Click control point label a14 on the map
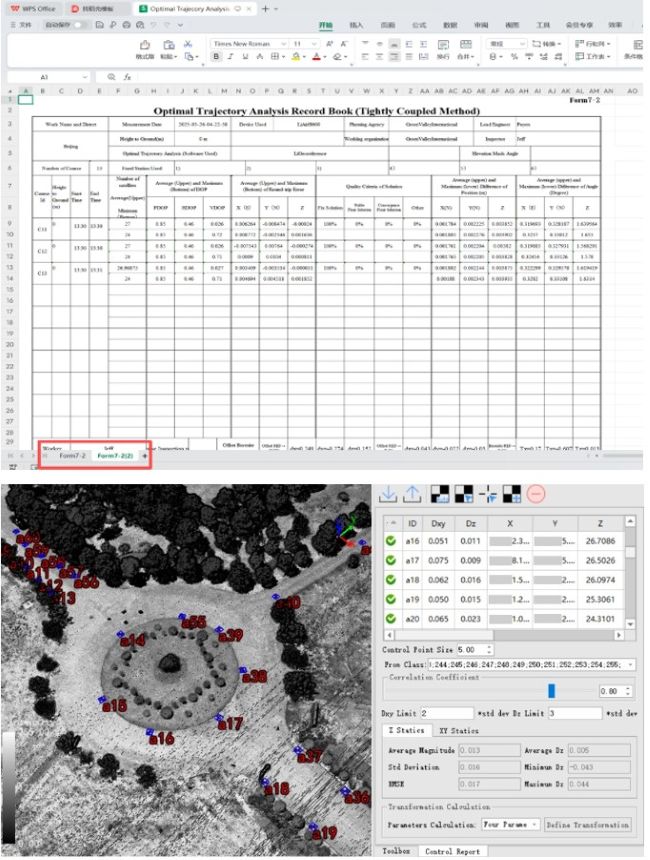Image resolution: width=650 pixels, height=860 pixels. (x=133, y=640)
